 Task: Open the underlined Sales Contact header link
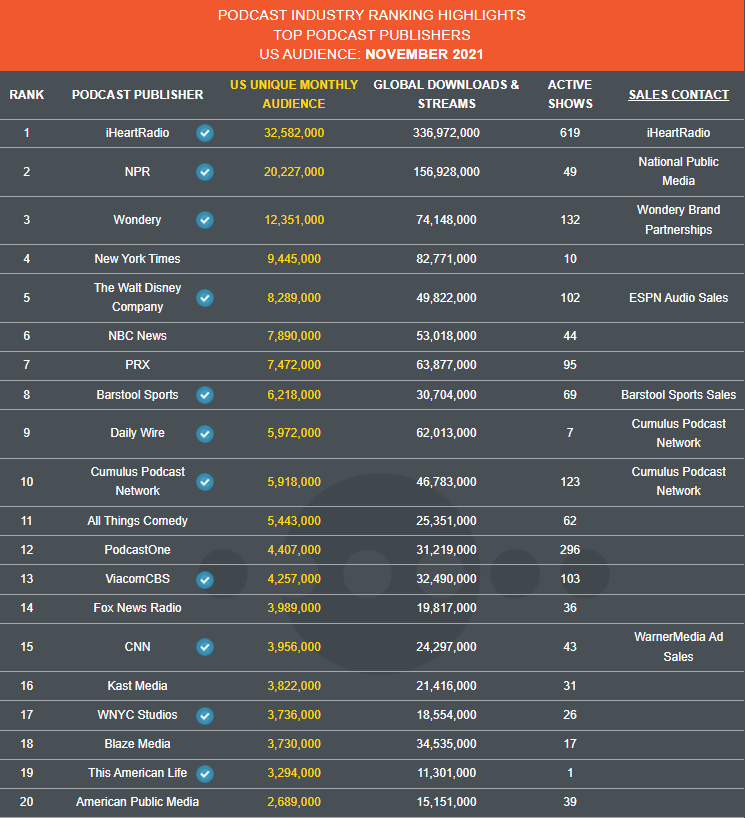[678, 95]
